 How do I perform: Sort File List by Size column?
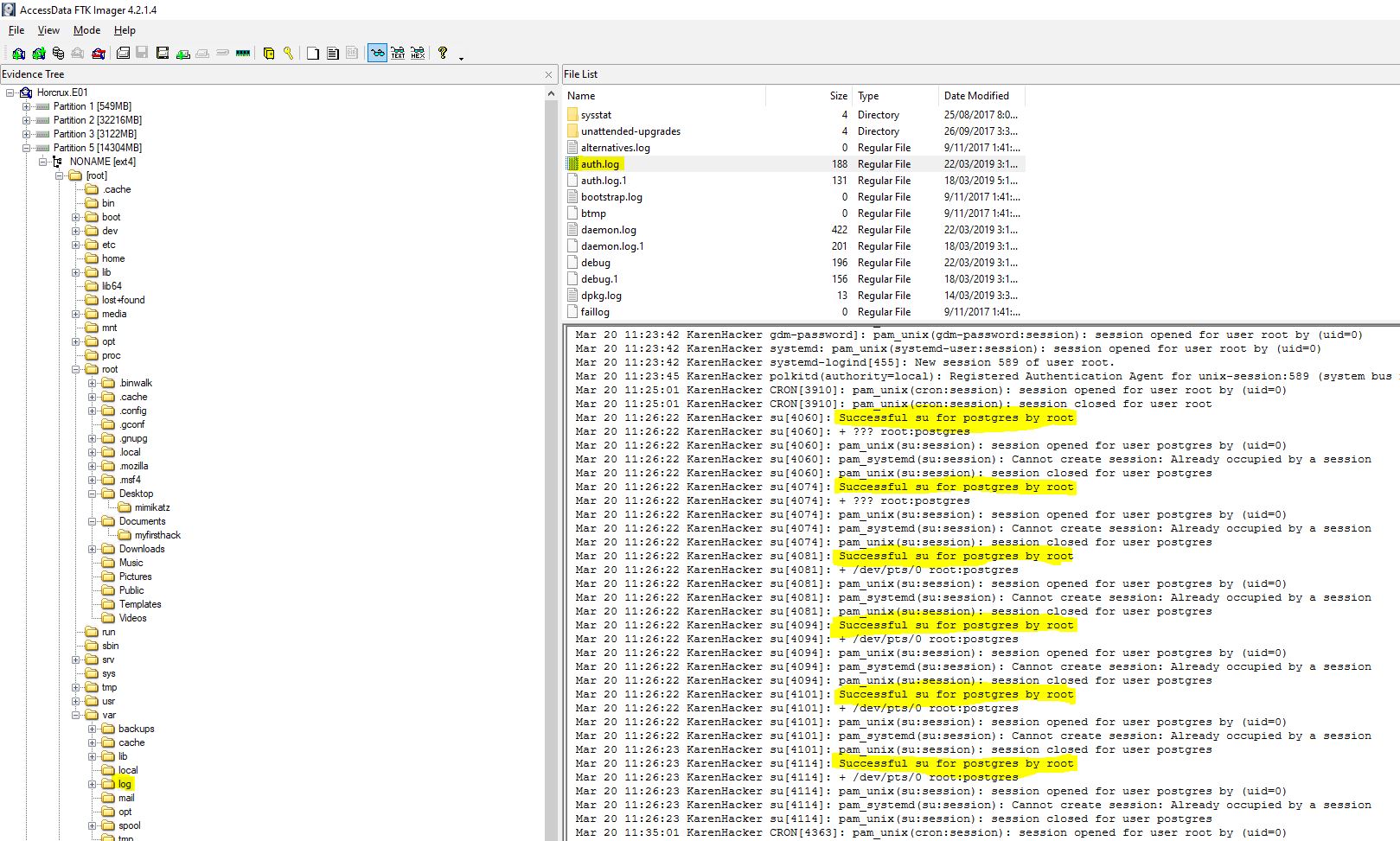pos(809,96)
